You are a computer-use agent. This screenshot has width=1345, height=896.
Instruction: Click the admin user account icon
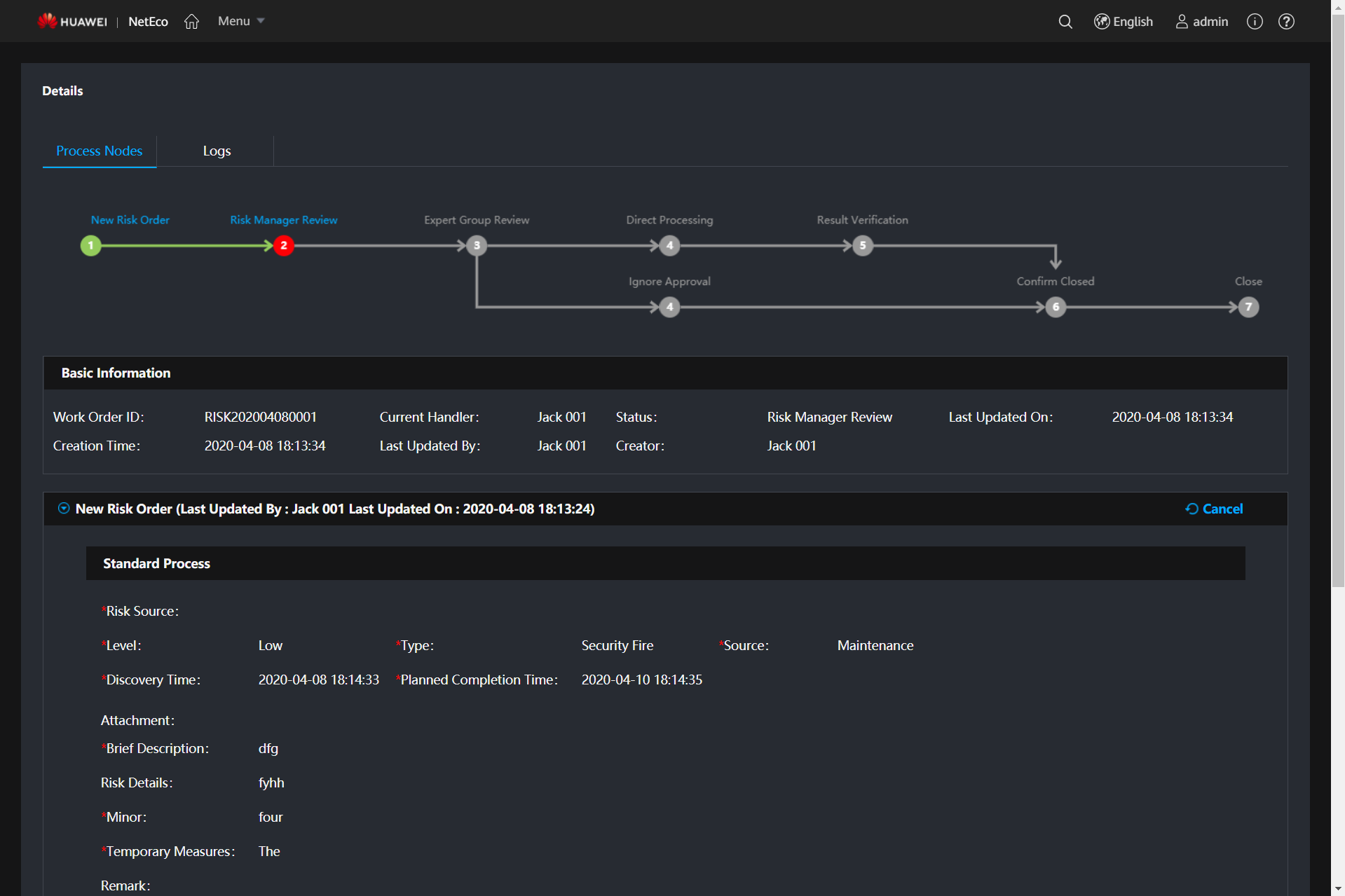coord(1181,22)
